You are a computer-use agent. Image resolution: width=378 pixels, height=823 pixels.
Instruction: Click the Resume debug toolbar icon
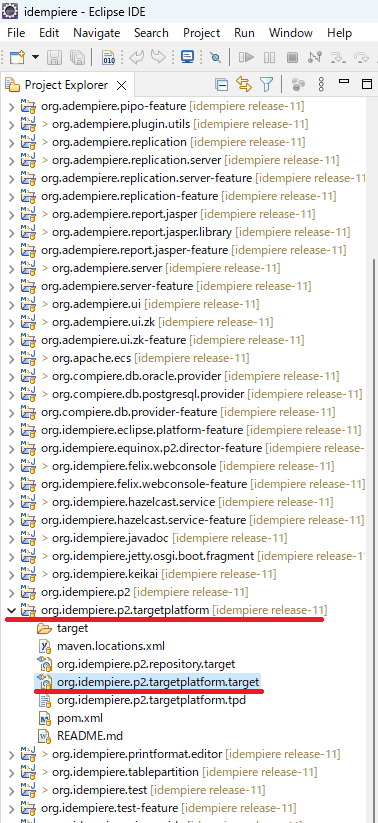point(246,57)
